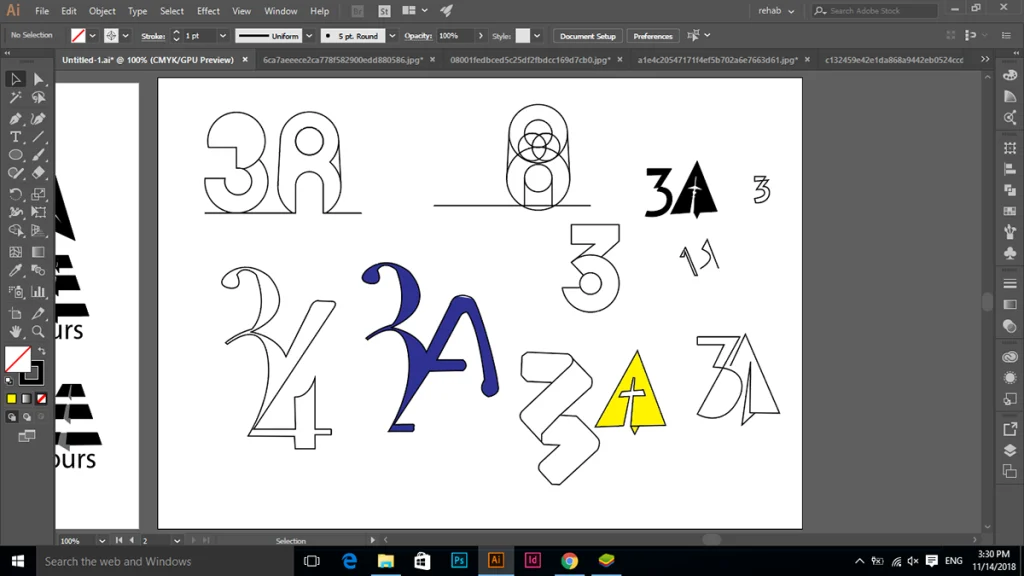Activate the Line Segment tool
Screen dimensions: 1024x576
[x=38, y=136]
